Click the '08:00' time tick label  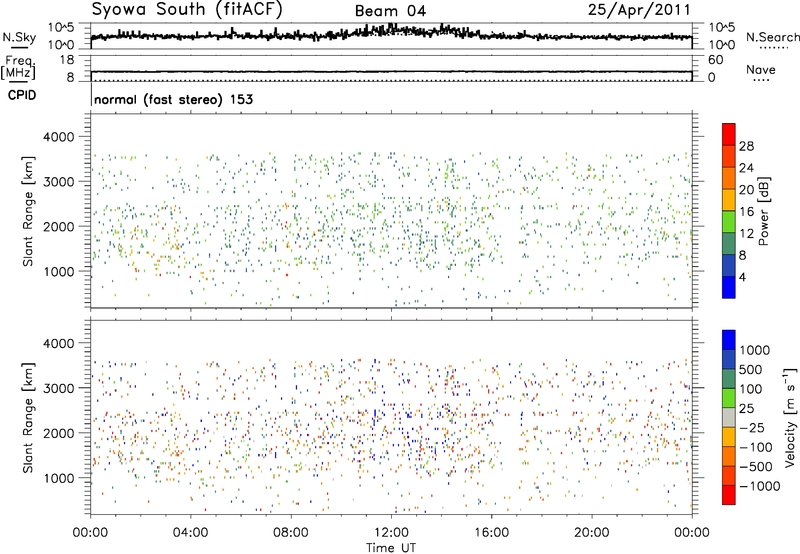coord(291,533)
